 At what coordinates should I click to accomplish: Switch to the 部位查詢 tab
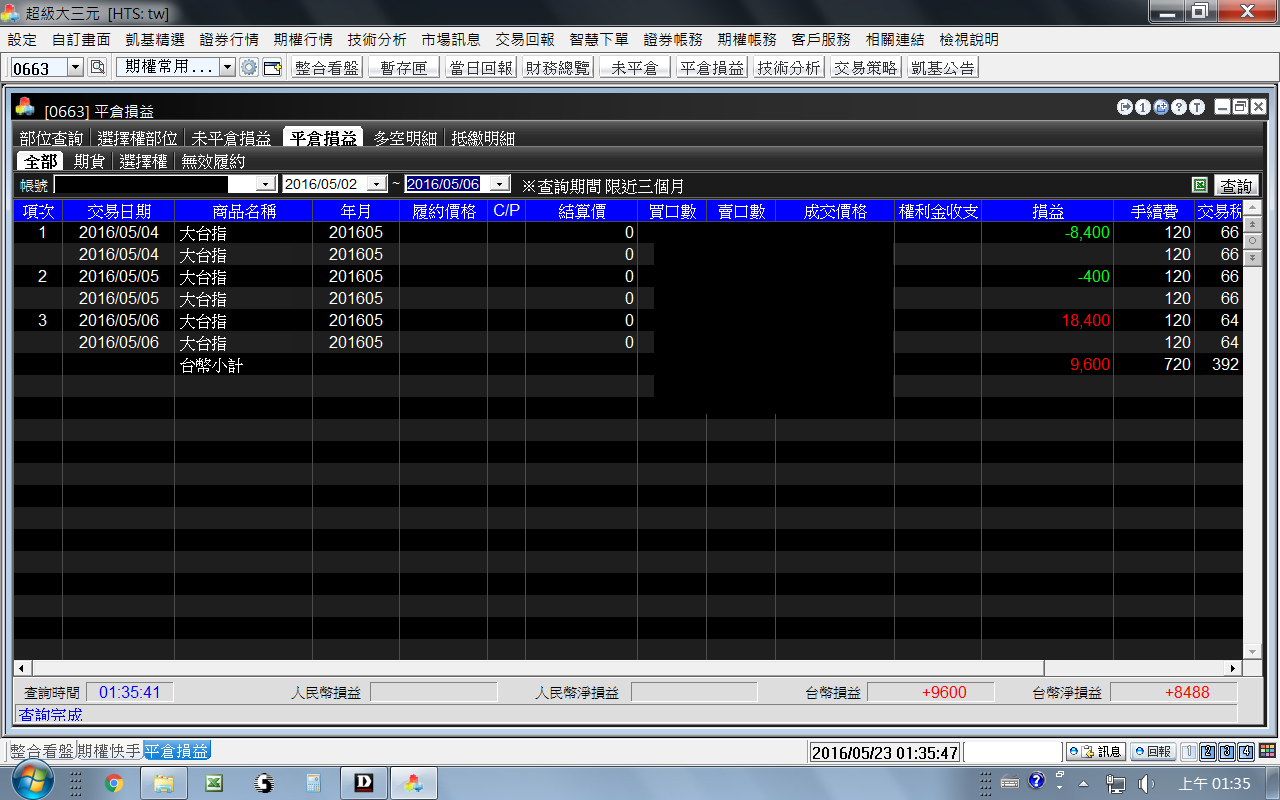click(52, 139)
